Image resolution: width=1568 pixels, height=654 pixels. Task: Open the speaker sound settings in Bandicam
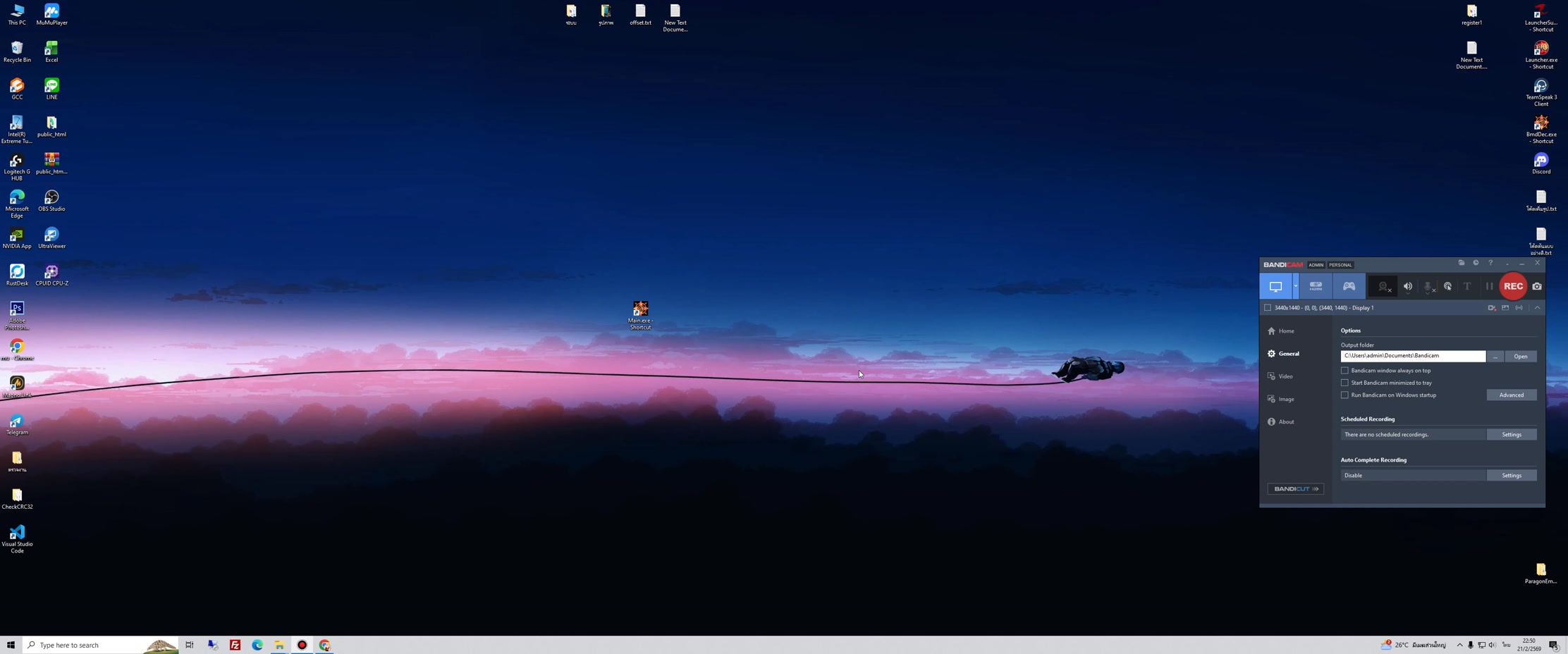(1407, 287)
